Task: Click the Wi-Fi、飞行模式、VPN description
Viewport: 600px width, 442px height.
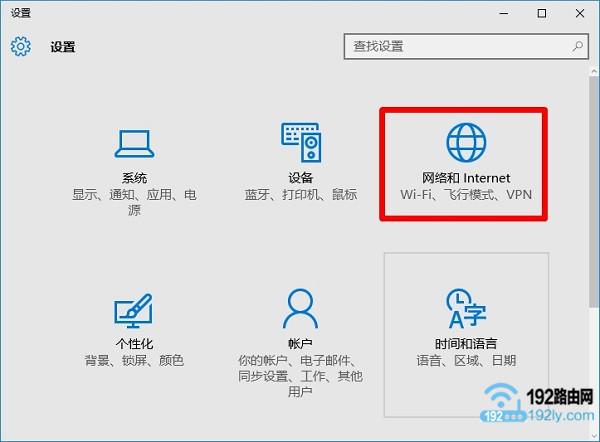Action: (x=466, y=194)
